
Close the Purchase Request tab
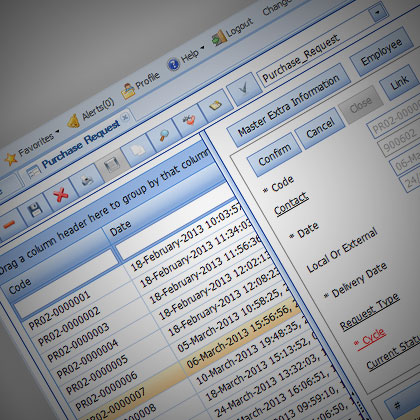pos(125,117)
